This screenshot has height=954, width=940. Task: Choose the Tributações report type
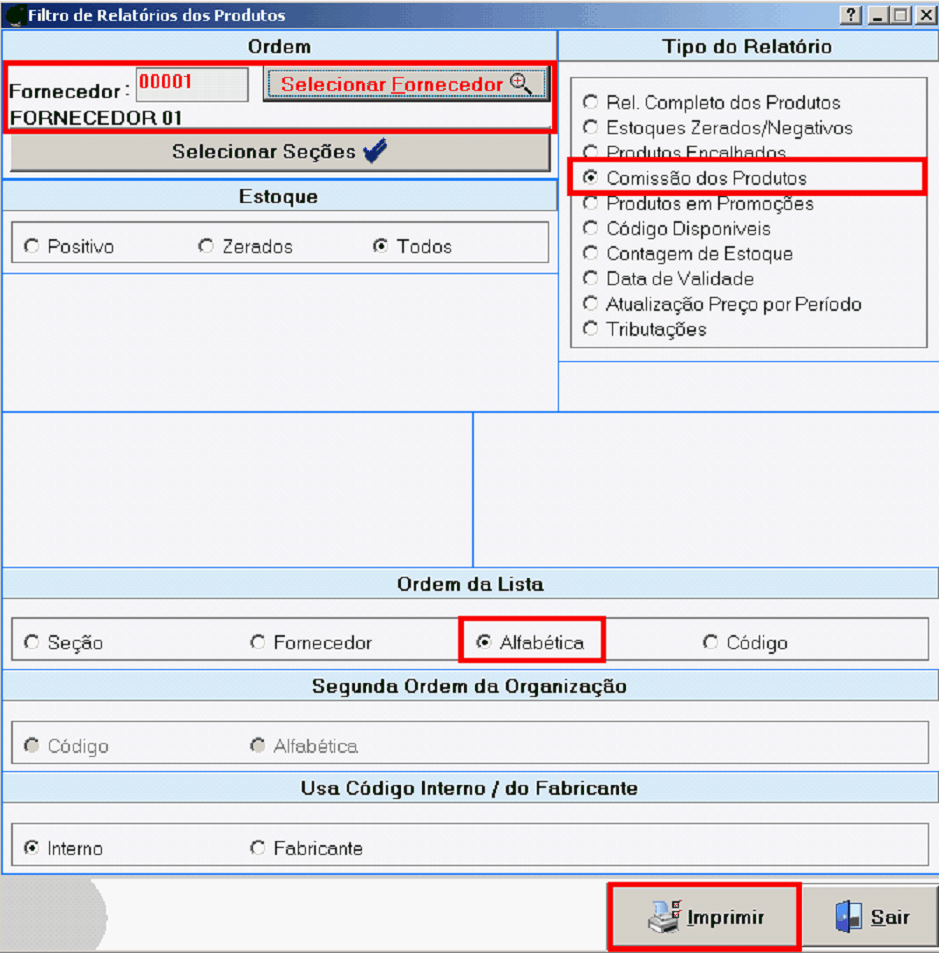[591, 329]
